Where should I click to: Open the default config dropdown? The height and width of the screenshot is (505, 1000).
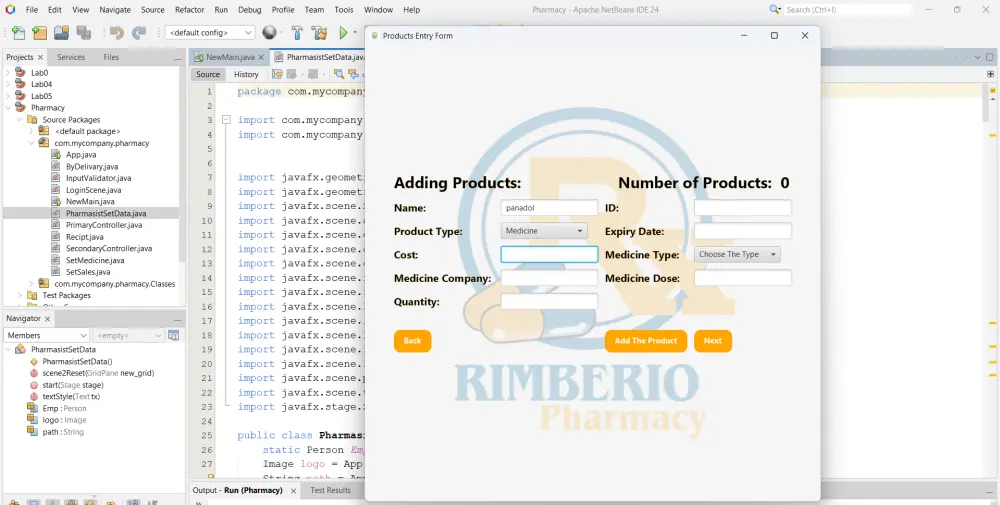(x=210, y=33)
